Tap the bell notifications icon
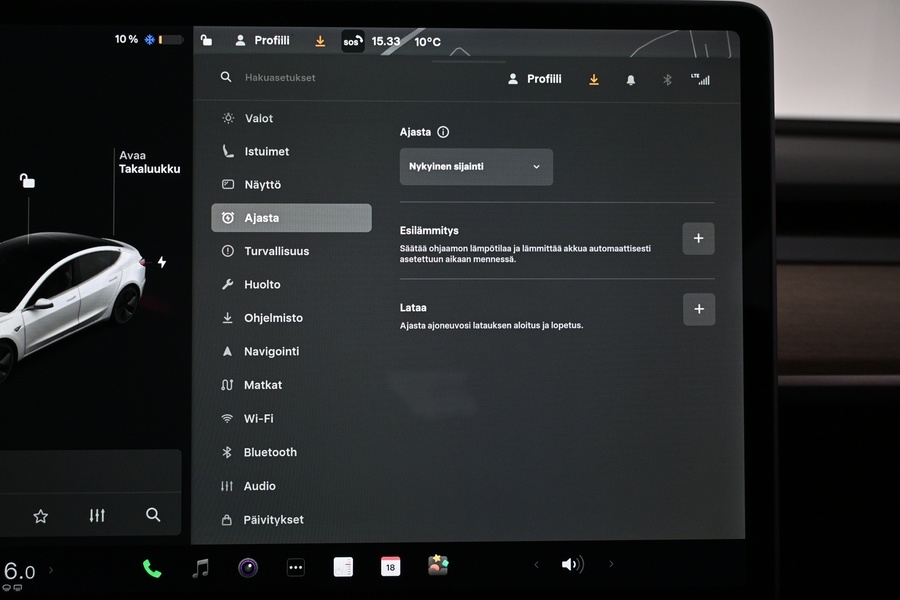 [x=631, y=80]
